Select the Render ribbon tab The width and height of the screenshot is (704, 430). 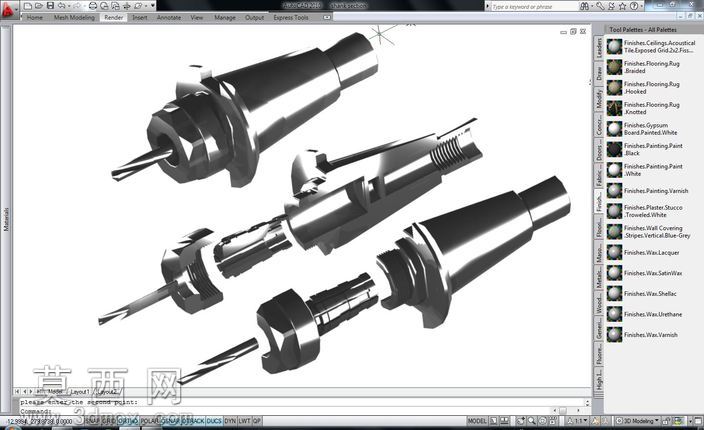pyautogui.click(x=114, y=18)
